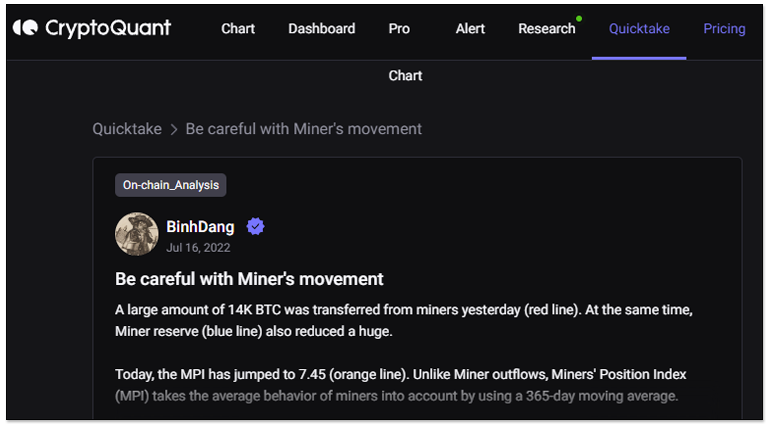This screenshot has height=425, width=769.
Task: Open the Research menu item
Action: coord(546,28)
